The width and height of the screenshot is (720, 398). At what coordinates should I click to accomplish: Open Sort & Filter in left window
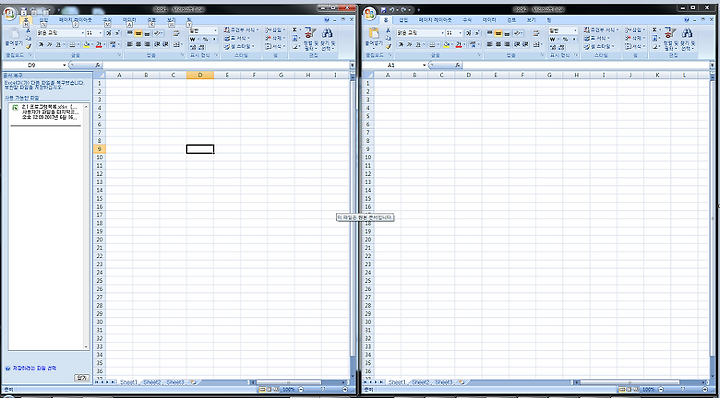[x=311, y=39]
